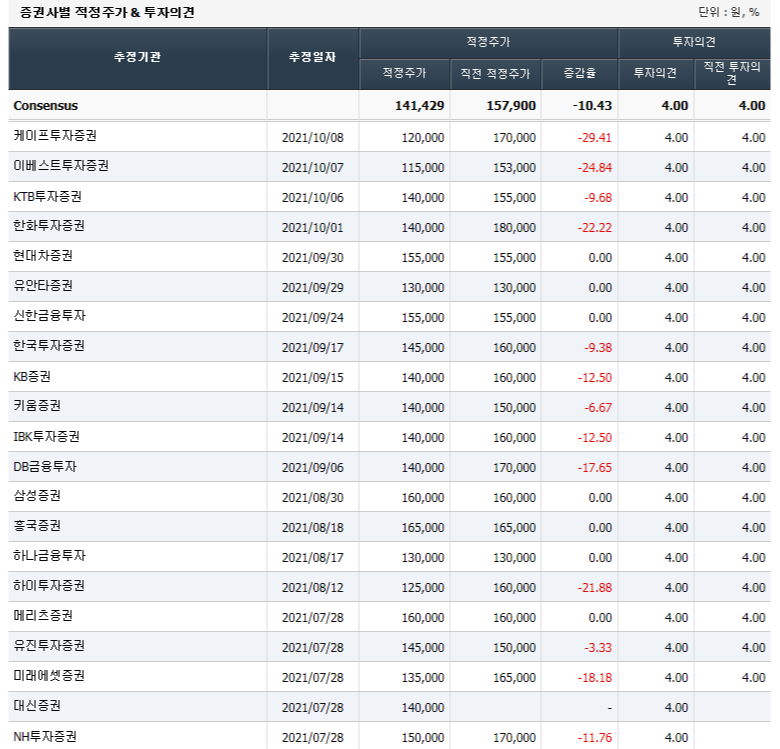Image resolution: width=780 pixels, height=749 pixels.
Task: Select date 2021/09/29
Action: pos(312,287)
